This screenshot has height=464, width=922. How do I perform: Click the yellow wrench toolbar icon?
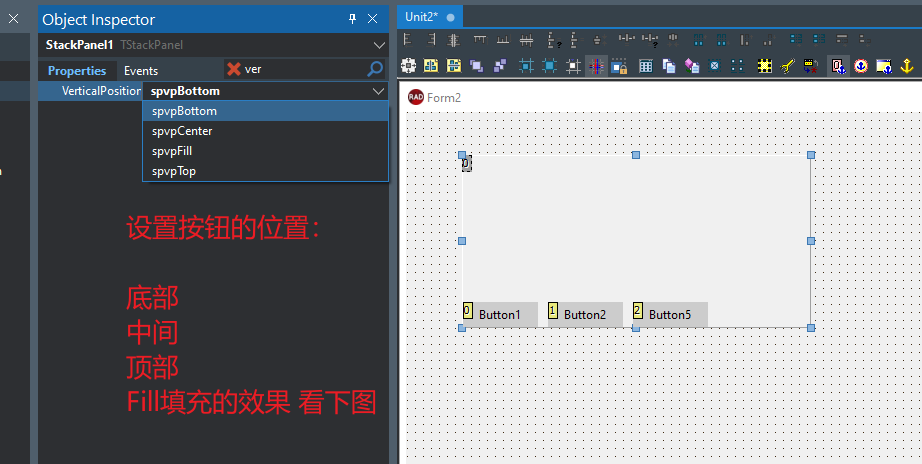pyautogui.click(x=787, y=66)
